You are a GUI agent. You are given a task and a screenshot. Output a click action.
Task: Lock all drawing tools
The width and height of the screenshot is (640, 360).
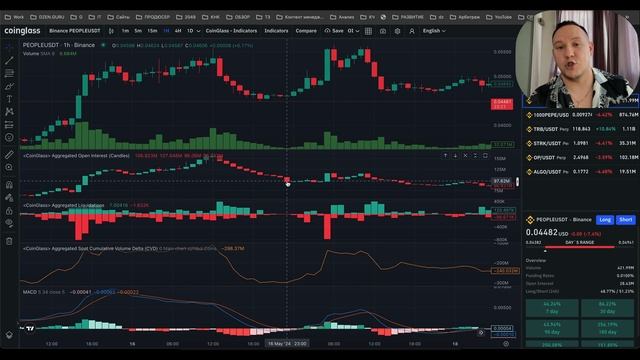click(9, 211)
